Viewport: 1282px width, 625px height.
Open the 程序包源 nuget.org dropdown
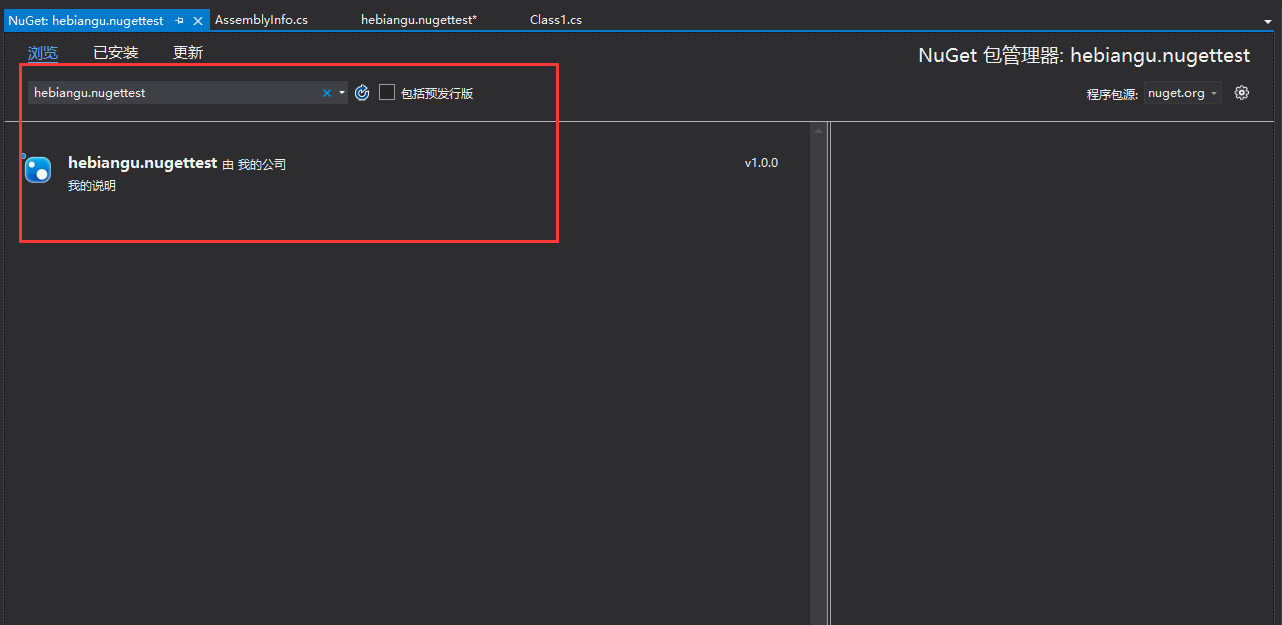click(x=1183, y=93)
